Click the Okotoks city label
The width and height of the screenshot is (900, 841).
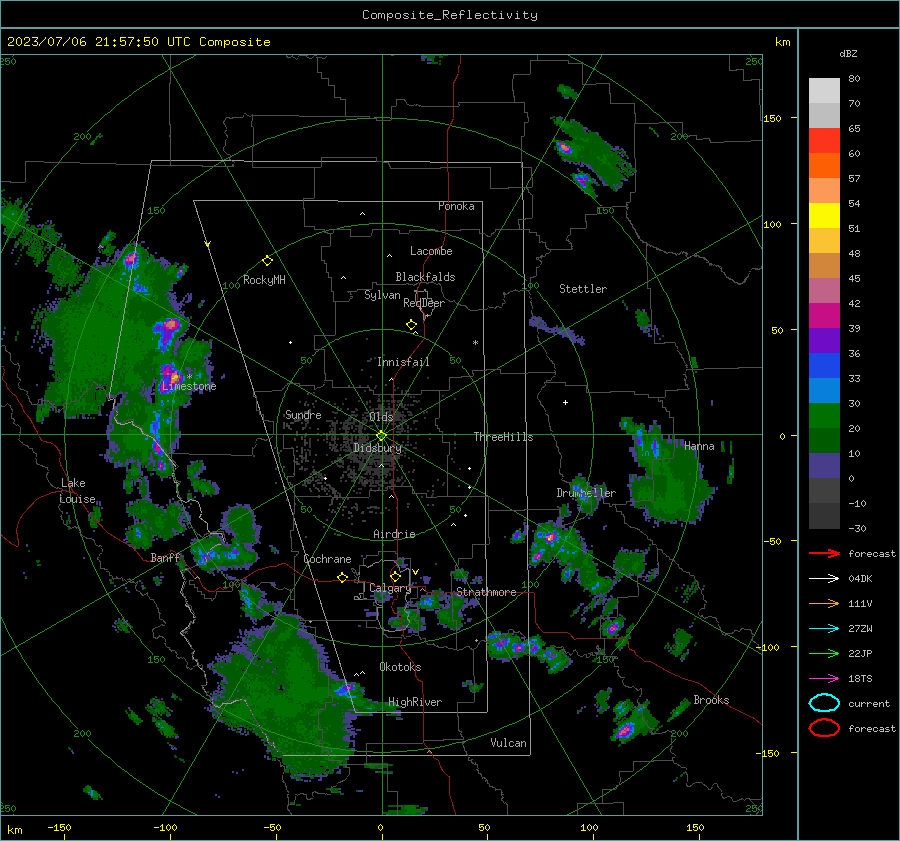point(400,667)
